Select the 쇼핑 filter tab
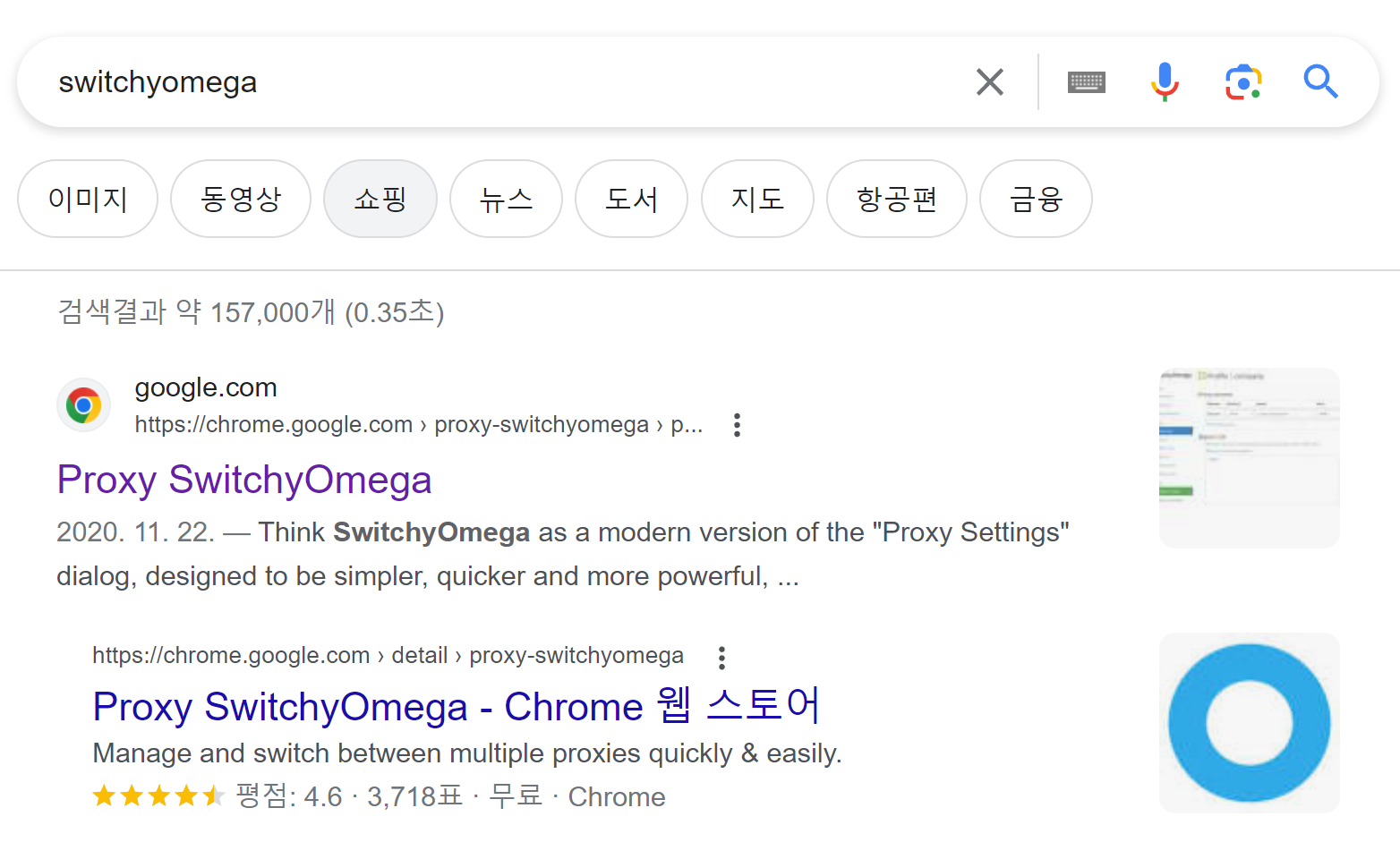 [380, 199]
